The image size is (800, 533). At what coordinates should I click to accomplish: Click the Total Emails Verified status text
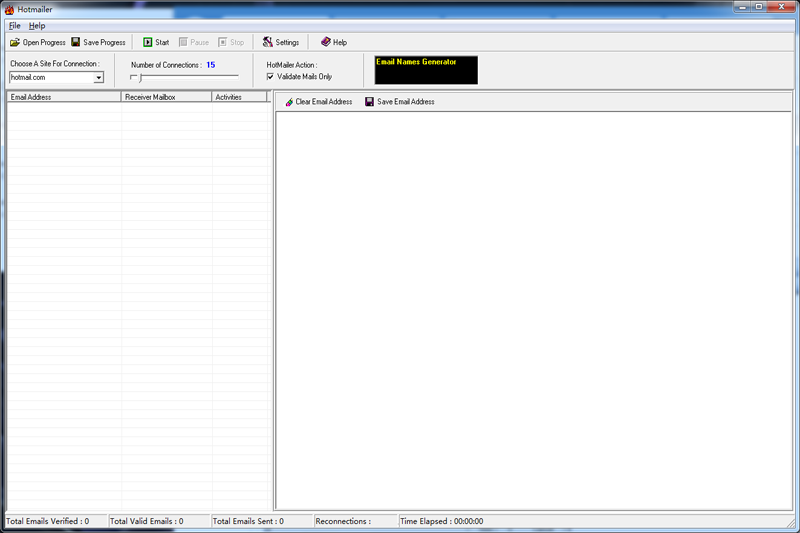47,521
